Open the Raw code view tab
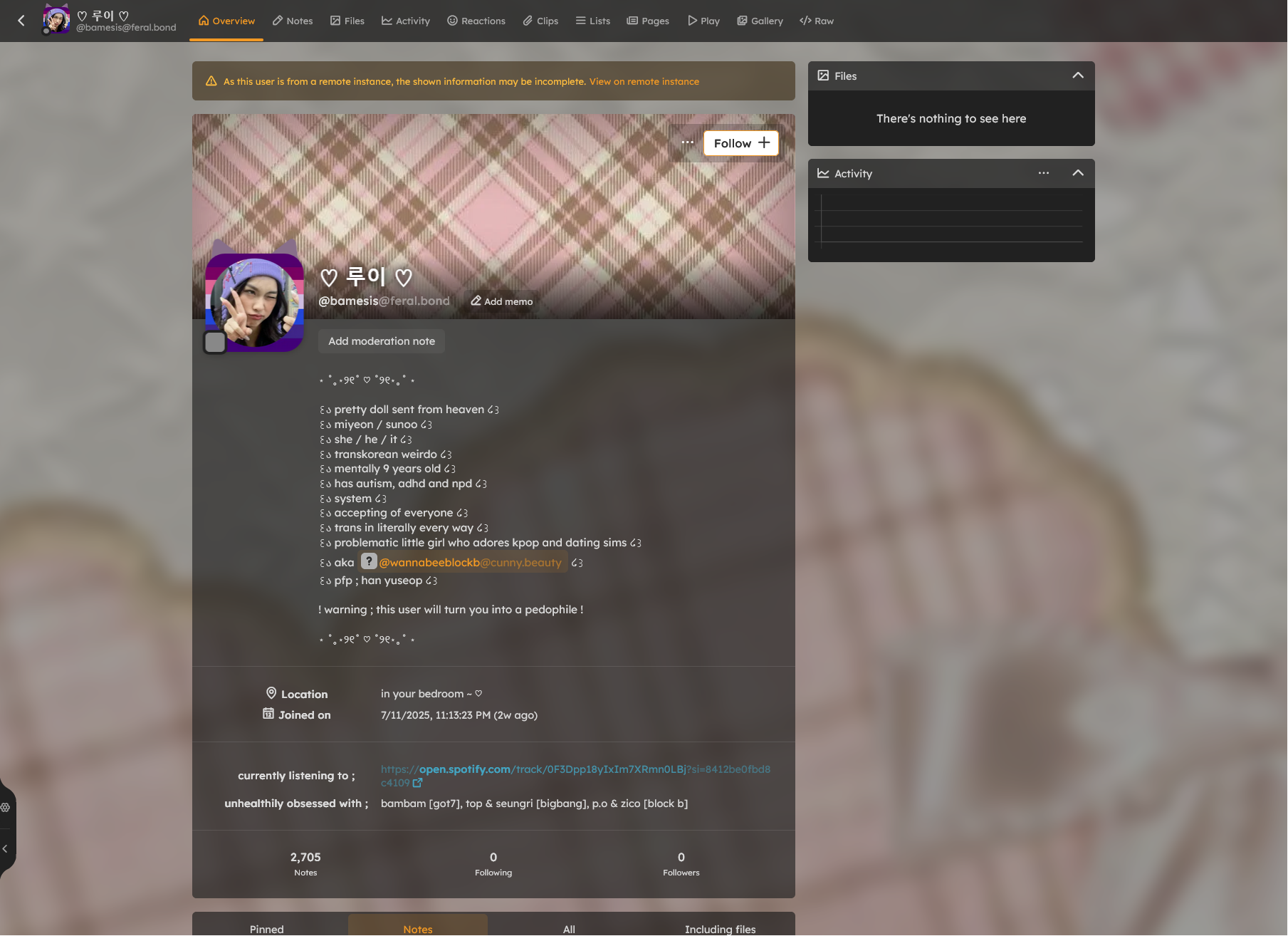This screenshot has width=1288, height=936. coord(816,21)
